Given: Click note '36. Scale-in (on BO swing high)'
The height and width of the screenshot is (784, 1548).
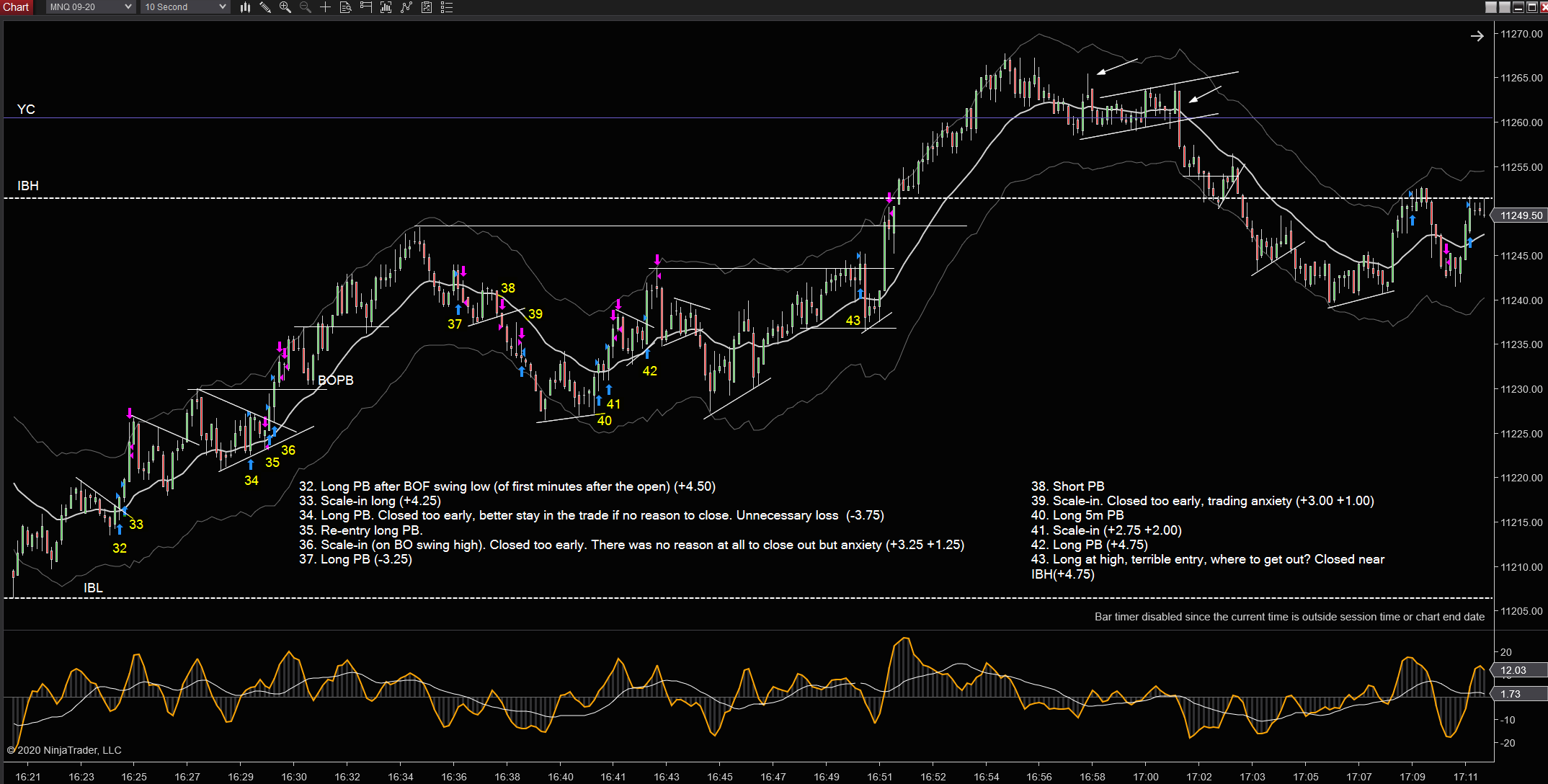Looking at the screenshot, I should tap(632, 545).
